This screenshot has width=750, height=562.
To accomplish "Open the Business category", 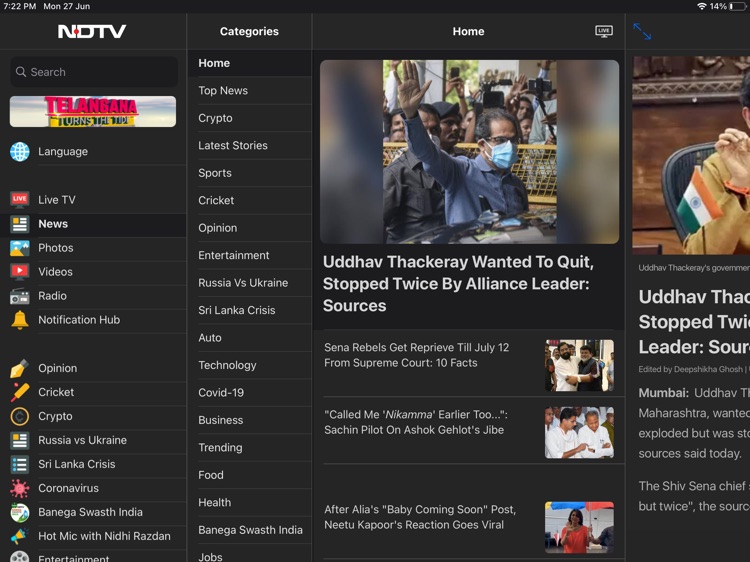I will click(x=250, y=420).
